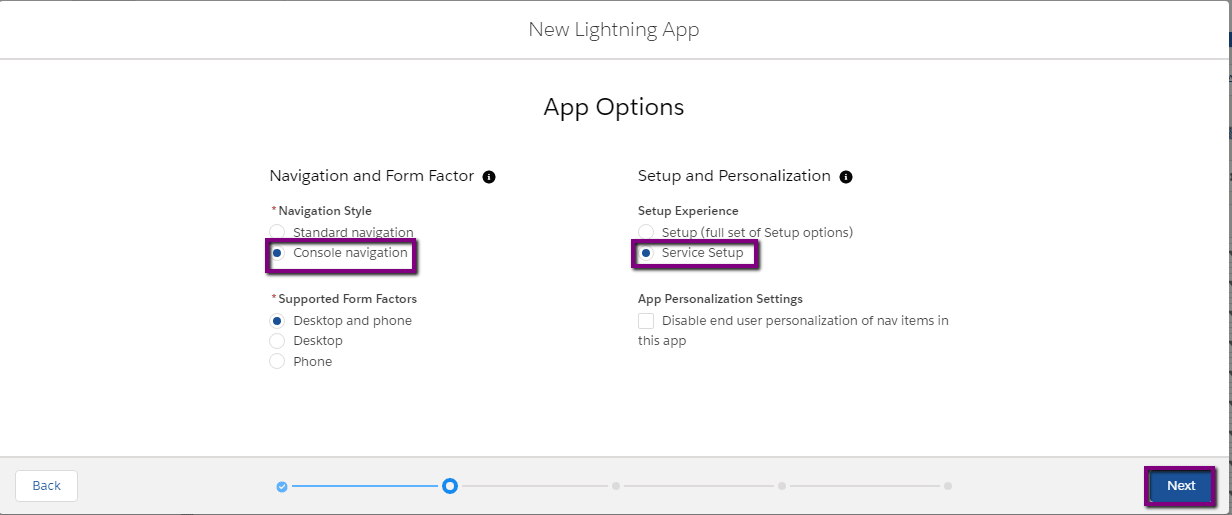The image size is (1232, 515).
Task: Select Service Setup radio option
Action: 646,253
